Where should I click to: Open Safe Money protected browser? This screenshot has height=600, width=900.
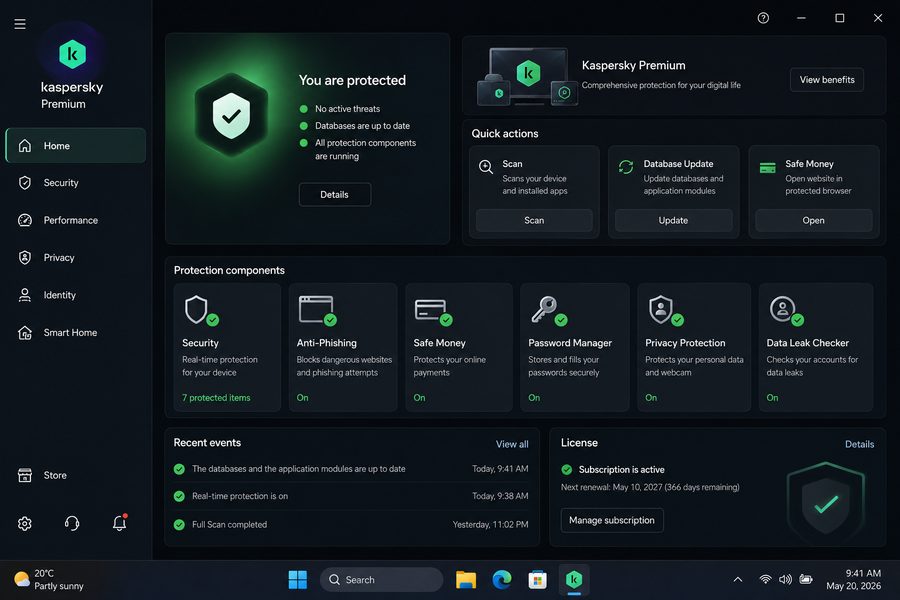813,220
